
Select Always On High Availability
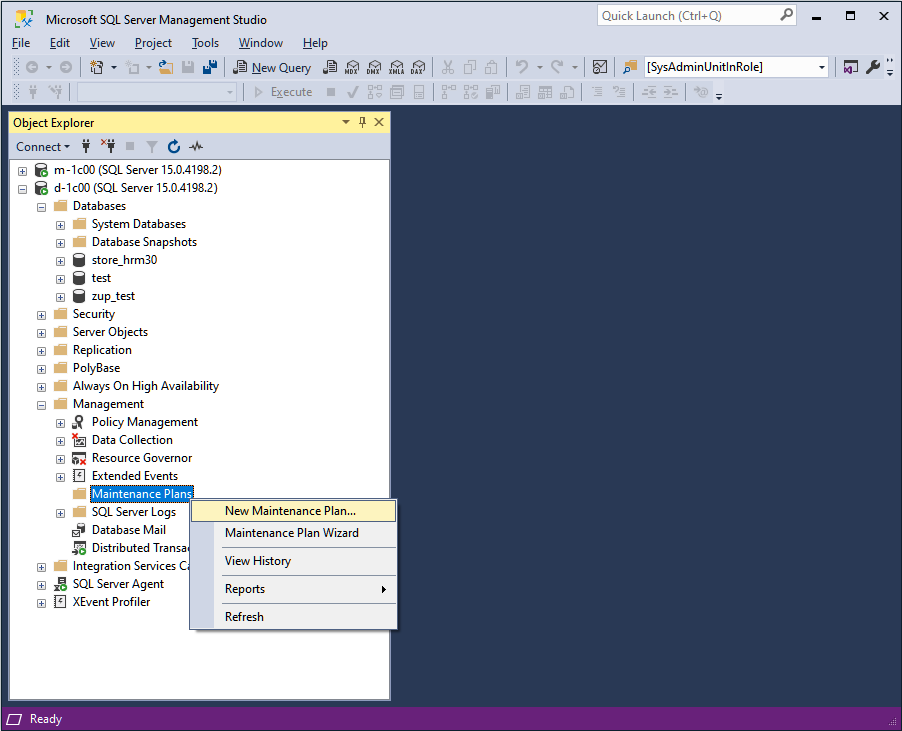click(x=146, y=386)
